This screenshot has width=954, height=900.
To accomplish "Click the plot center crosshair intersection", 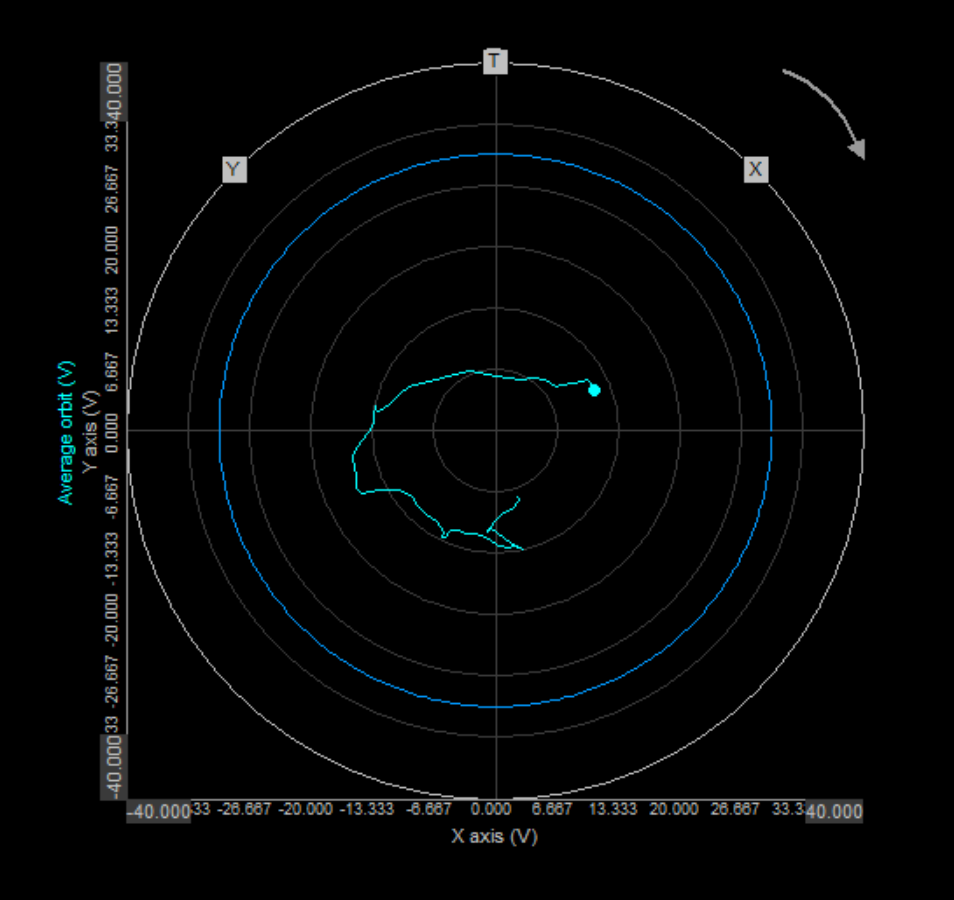I will 495,428.
